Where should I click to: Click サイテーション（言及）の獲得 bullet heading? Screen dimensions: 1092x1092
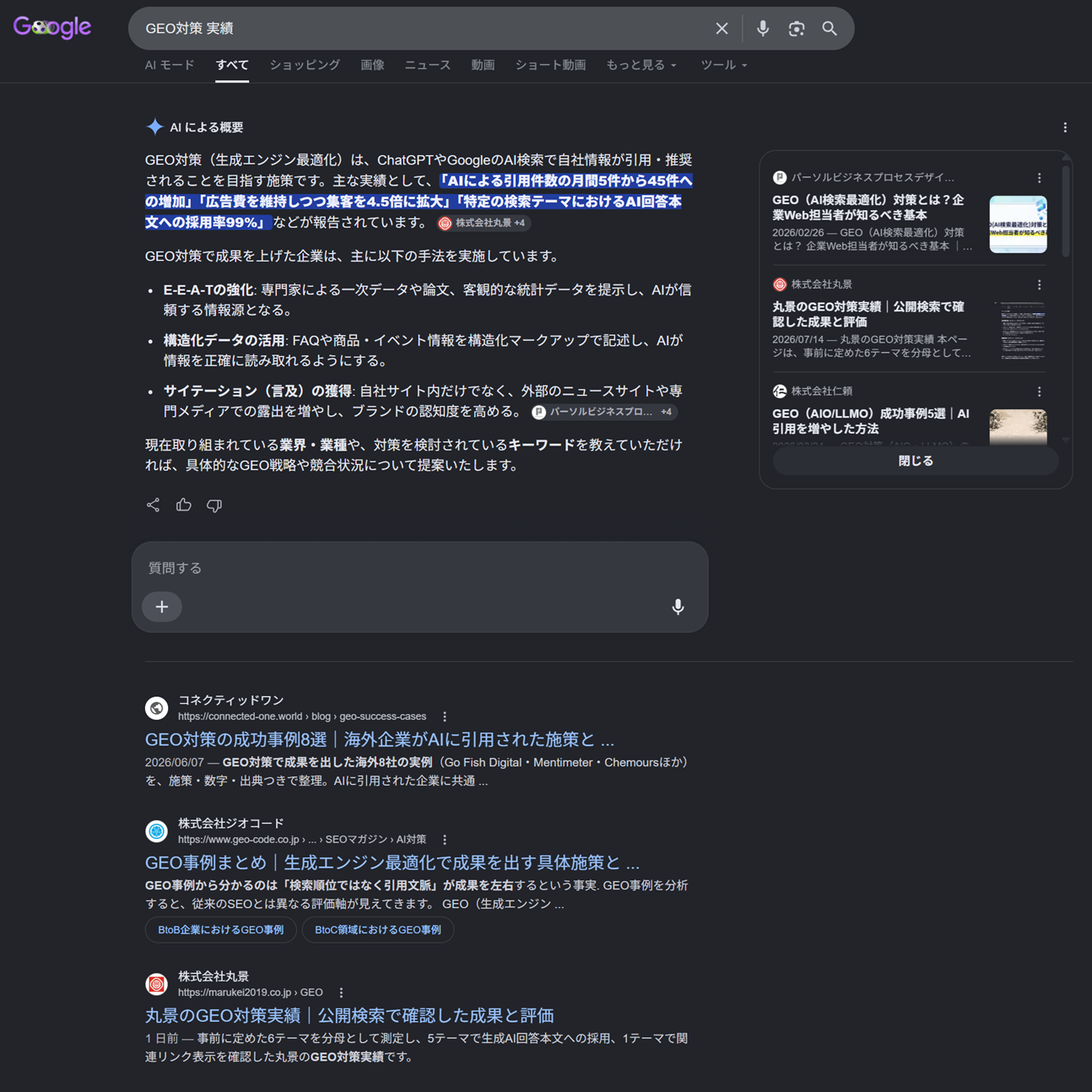point(257,392)
